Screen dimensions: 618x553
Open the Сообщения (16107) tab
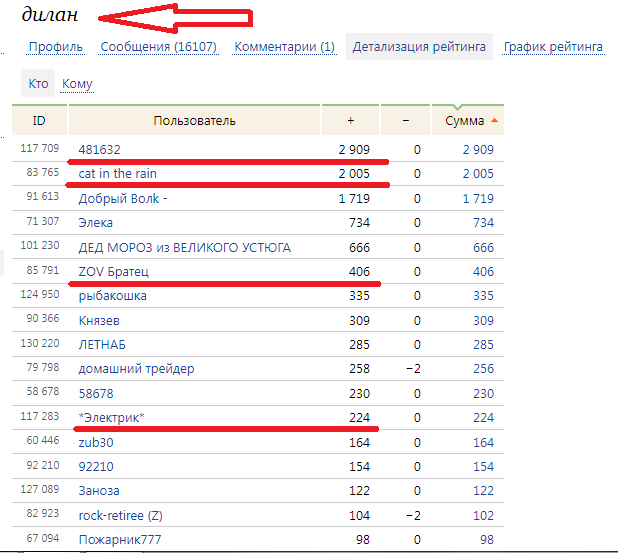tap(158, 47)
